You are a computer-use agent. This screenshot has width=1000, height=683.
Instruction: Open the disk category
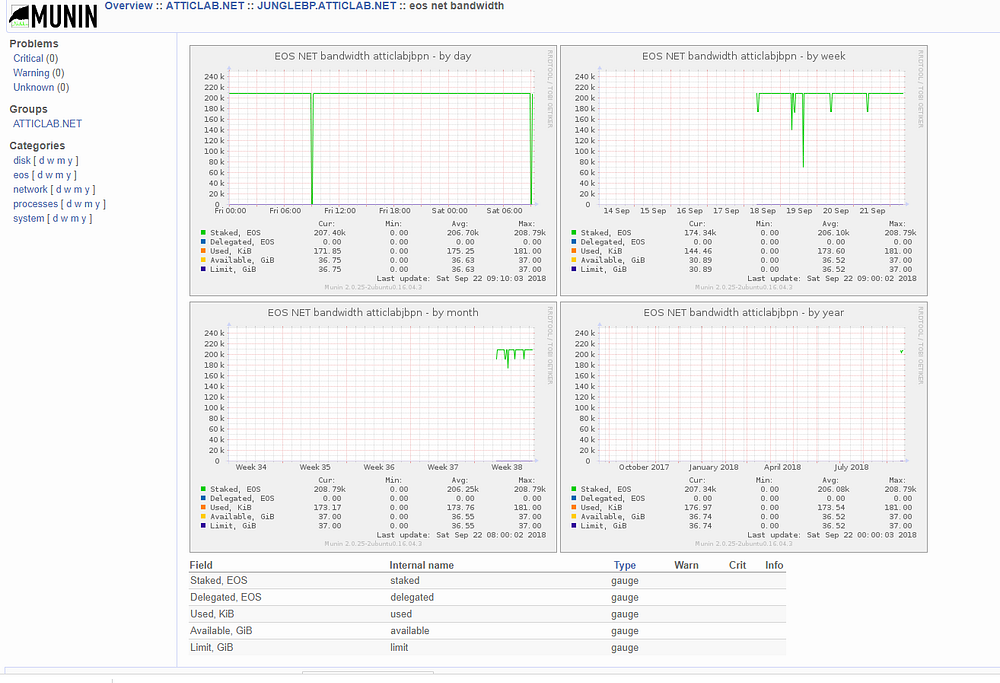pos(22,161)
